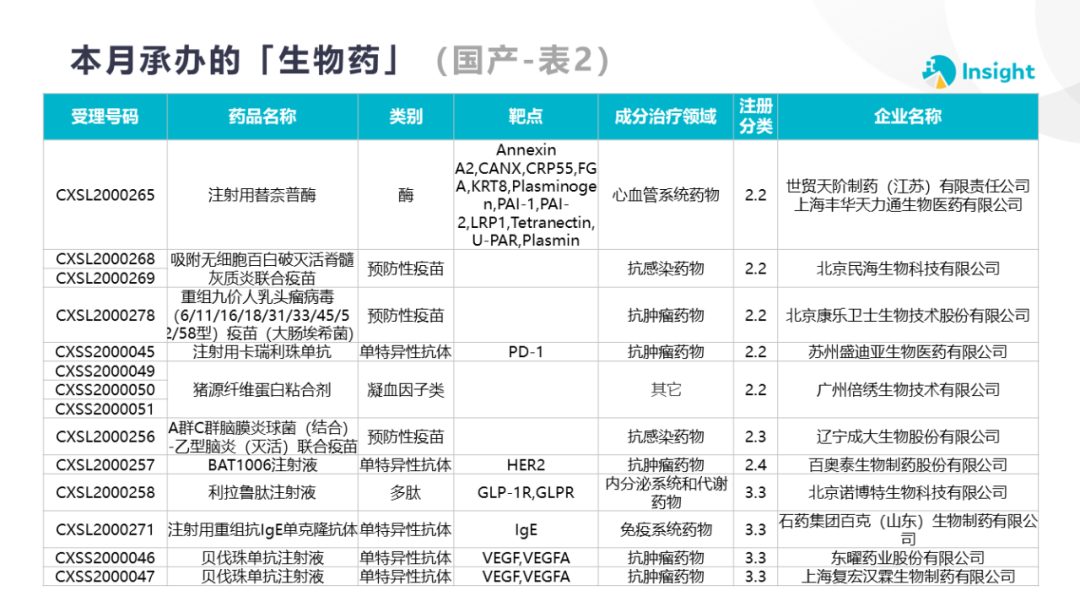The height and width of the screenshot is (607, 1080).
Task: Click drug name BAT1006注射液
Action: [262, 465]
